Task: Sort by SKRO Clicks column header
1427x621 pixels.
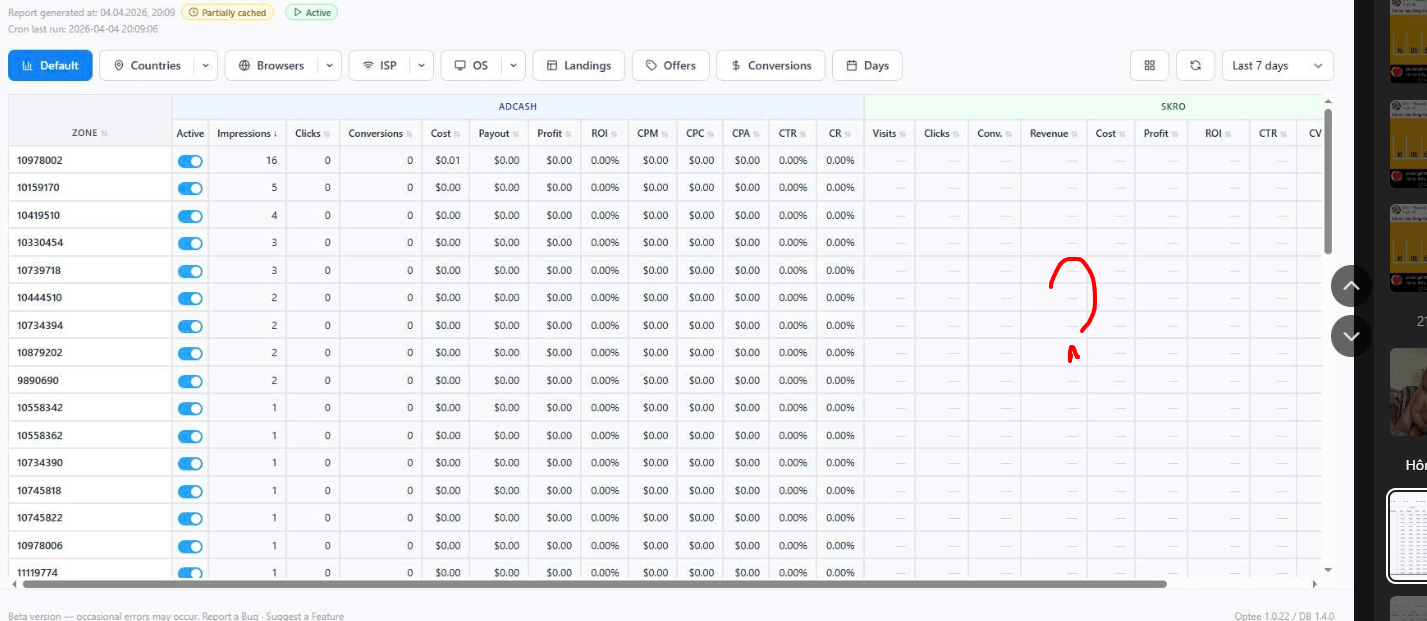Action: pos(941,133)
